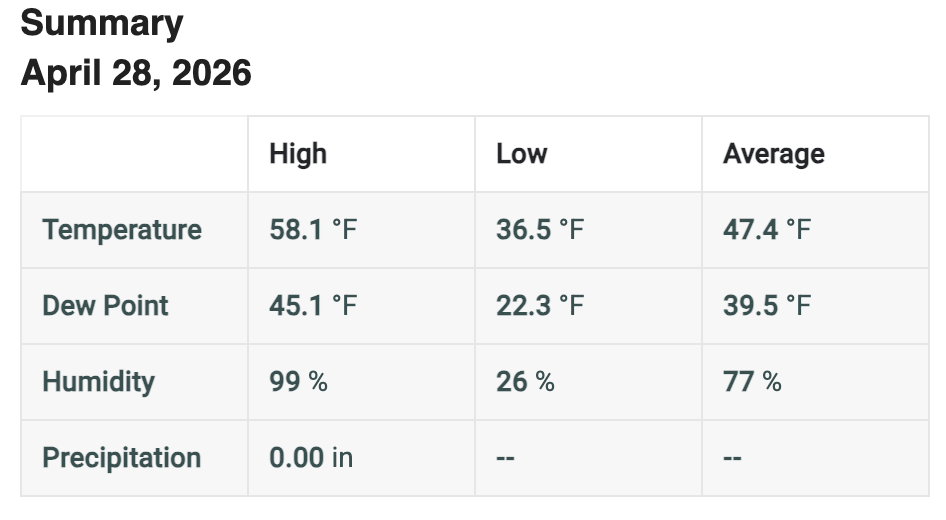The image size is (946, 520).
Task: Select the 36.5 °F low temperature cell
Action: (x=540, y=230)
